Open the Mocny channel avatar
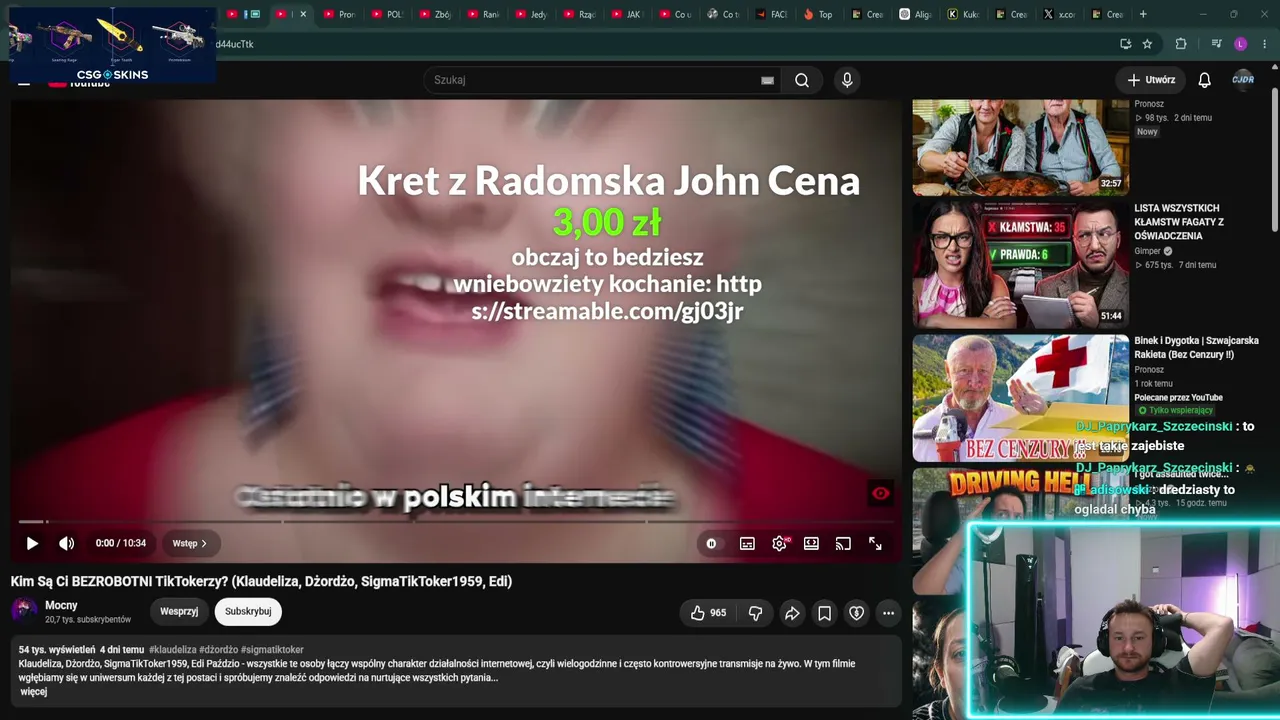The image size is (1280, 720). (x=24, y=611)
